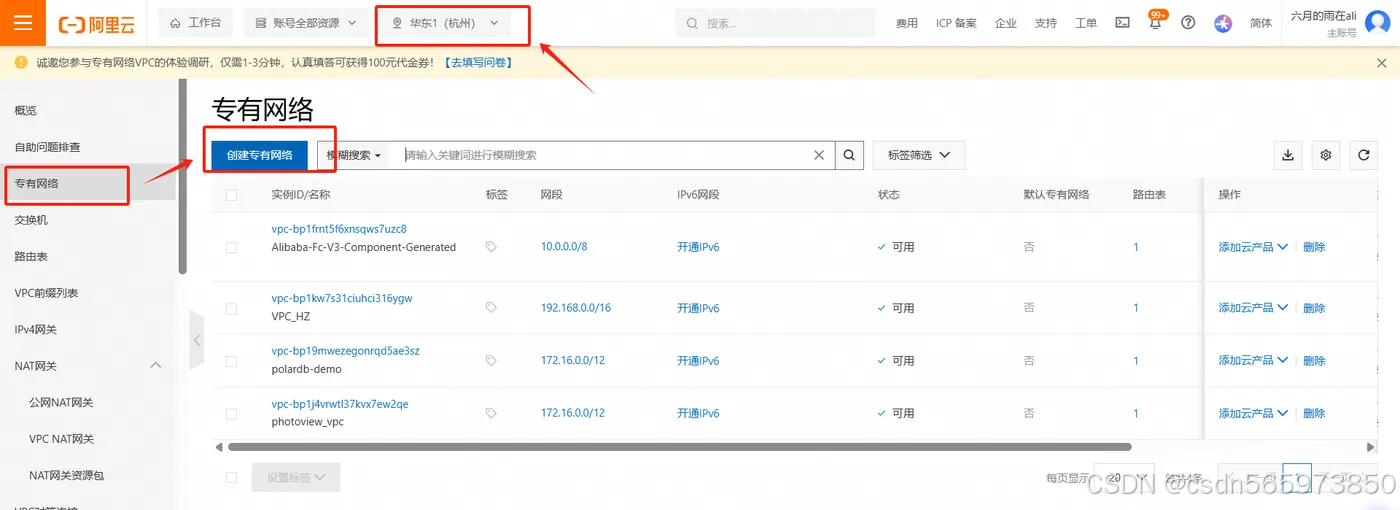Expand 添加云产品 for Alibaba-Fc-V3-Component-Generated row
Viewport: 1400px width, 510px height.
pyautogui.click(x=1252, y=247)
